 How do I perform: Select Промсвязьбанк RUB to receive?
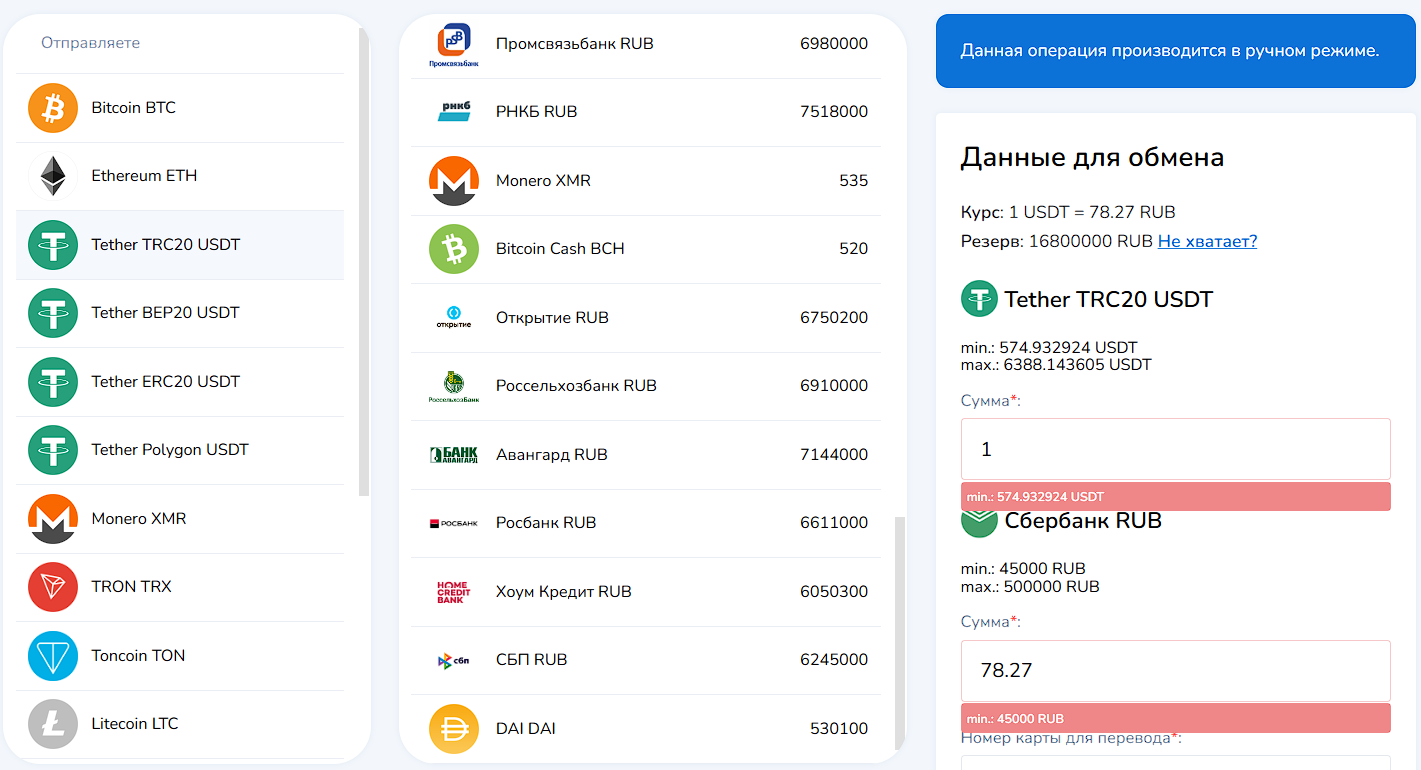[x=646, y=45]
